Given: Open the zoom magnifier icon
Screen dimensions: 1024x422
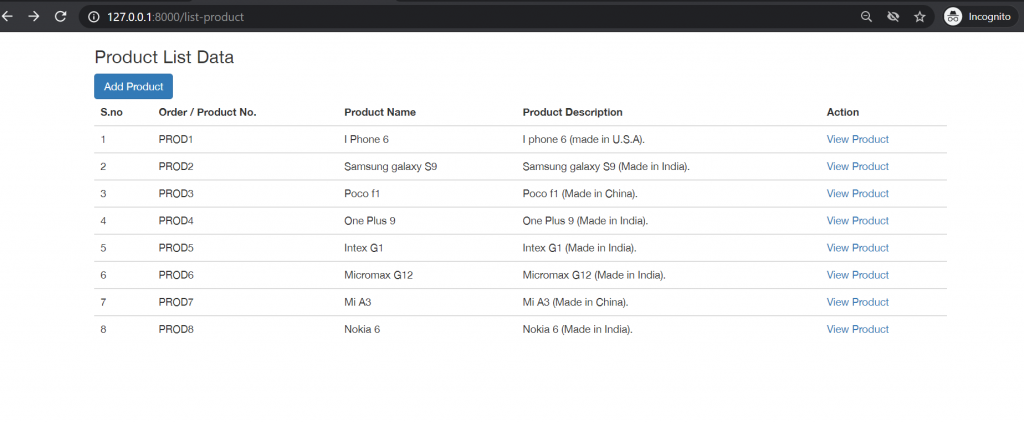Looking at the screenshot, I should tap(866, 17).
